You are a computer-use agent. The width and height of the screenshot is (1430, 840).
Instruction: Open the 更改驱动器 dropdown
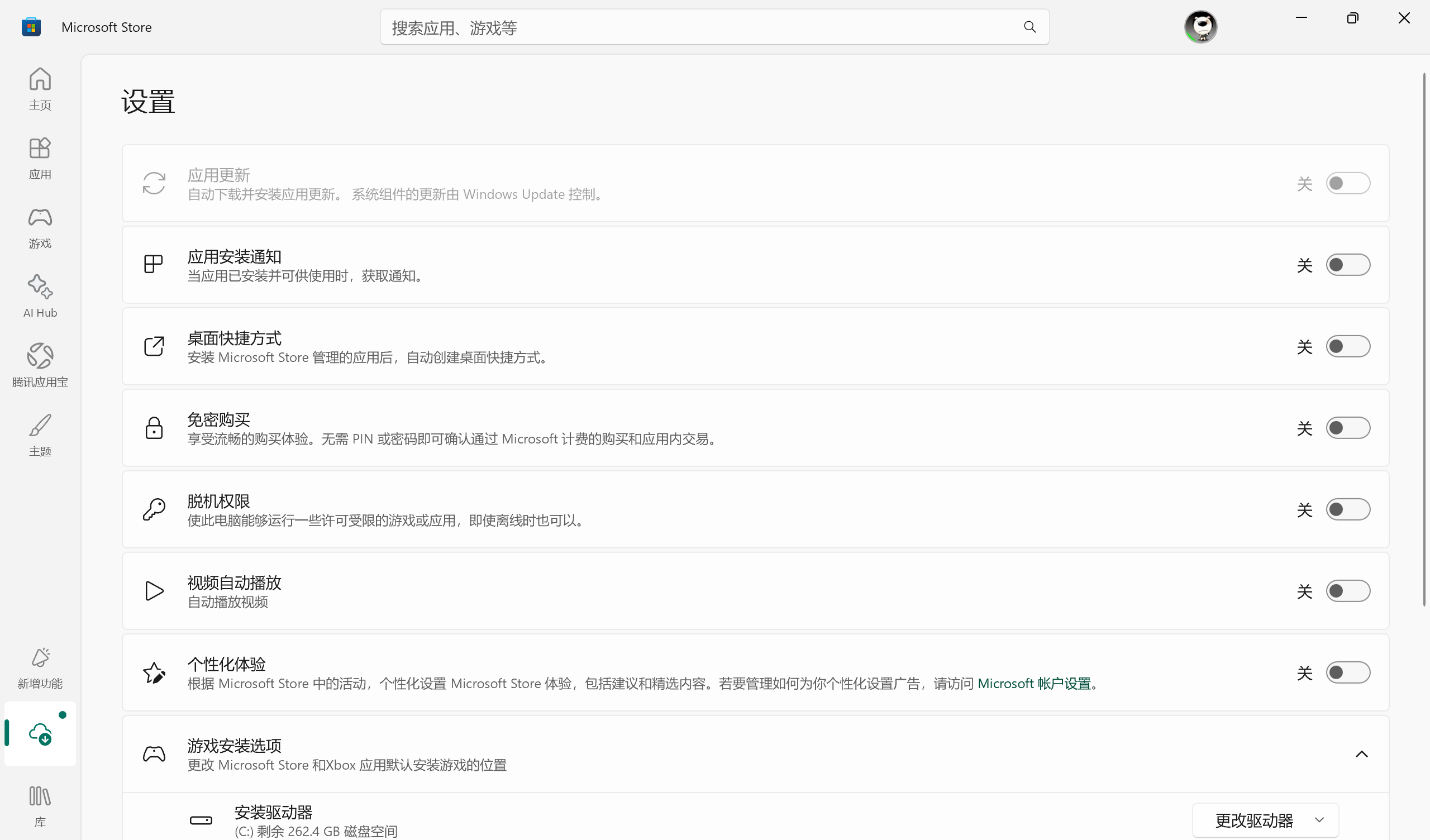[1265, 820]
